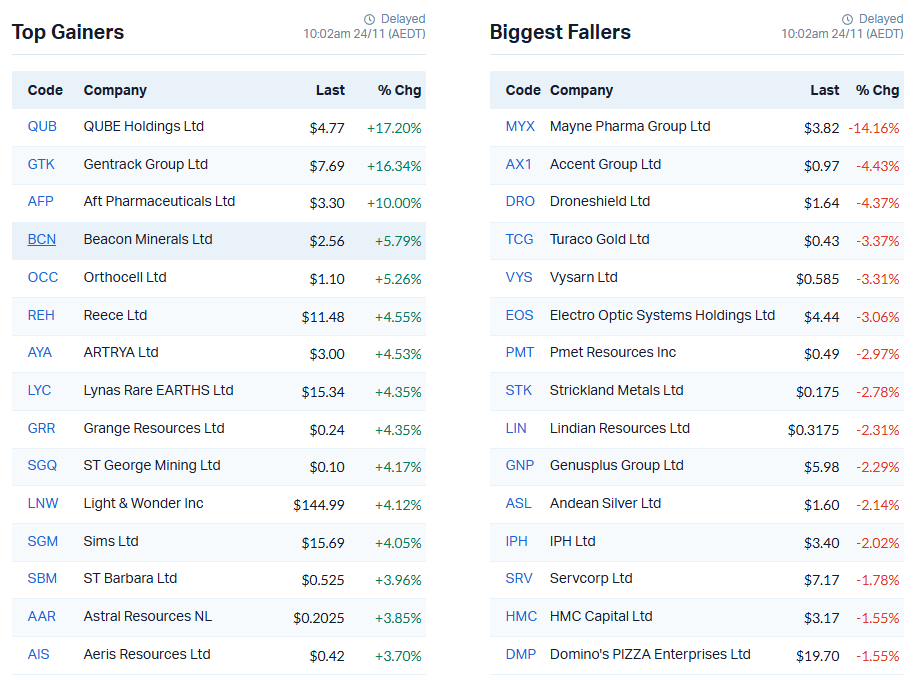Image resolution: width=917 pixels, height=680 pixels.
Task: Click the SGM Sims Ltd code
Action: click(x=43, y=541)
